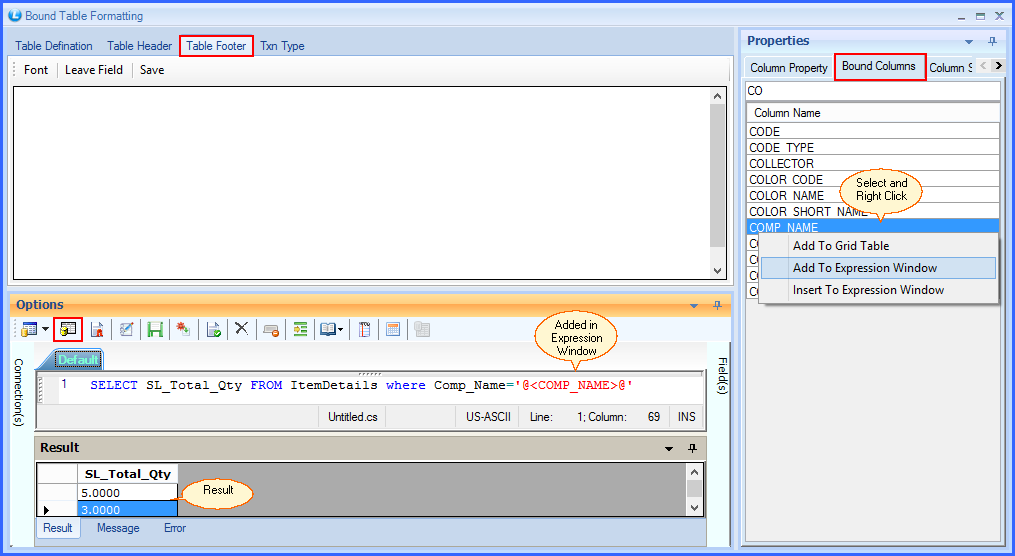Open the Result bottom tab

pyautogui.click(x=58, y=528)
